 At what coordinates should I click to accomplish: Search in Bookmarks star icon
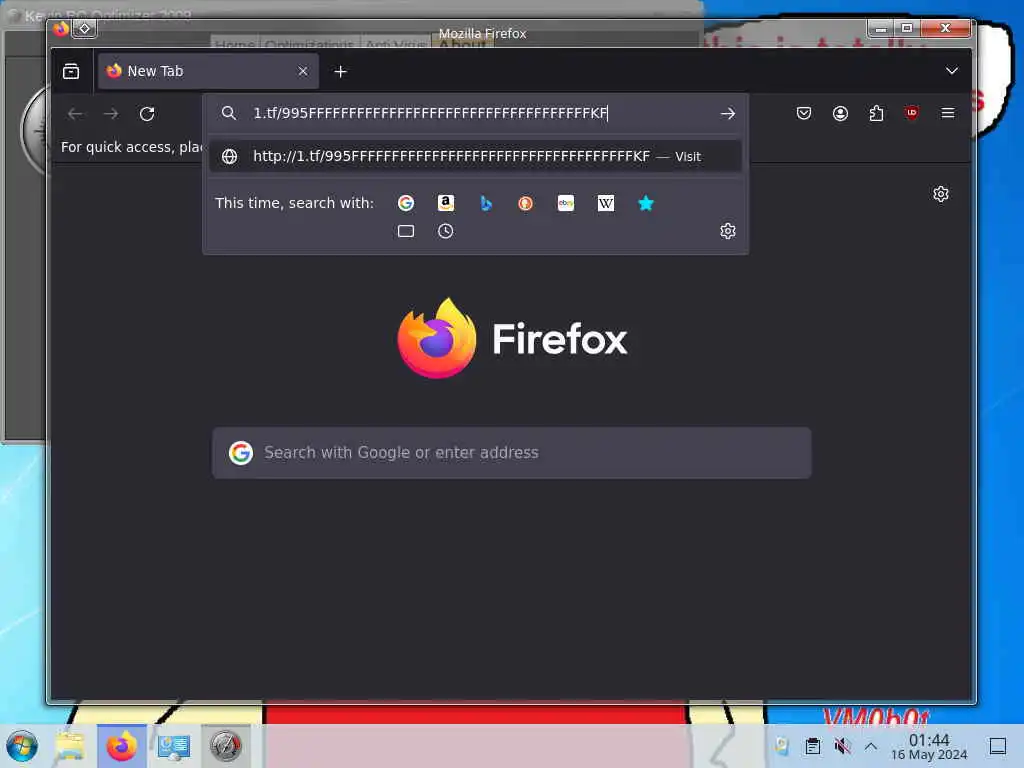click(x=645, y=203)
